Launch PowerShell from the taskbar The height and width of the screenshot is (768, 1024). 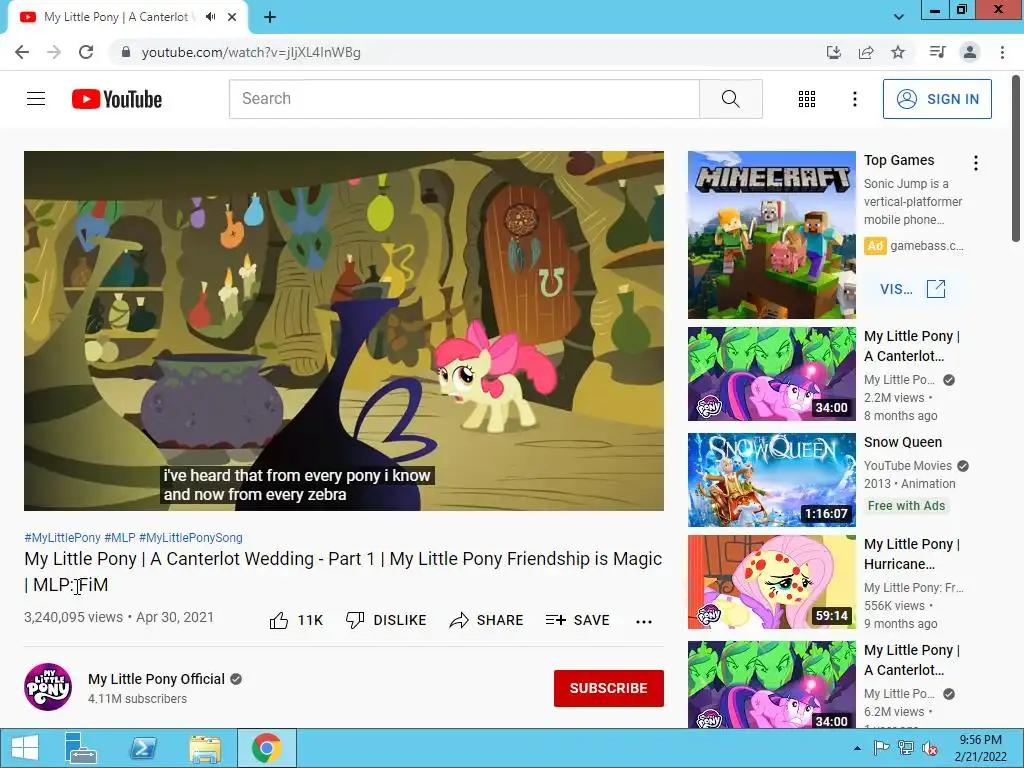pyautogui.click(x=142, y=748)
